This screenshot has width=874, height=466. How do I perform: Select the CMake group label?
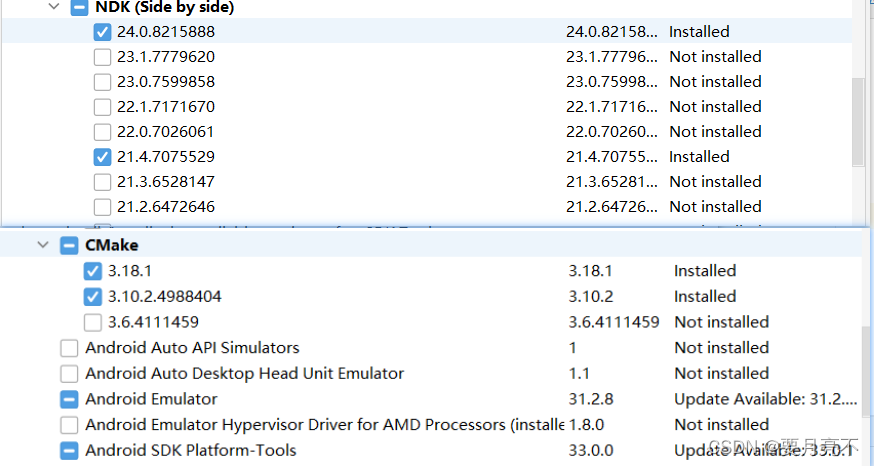(111, 245)
